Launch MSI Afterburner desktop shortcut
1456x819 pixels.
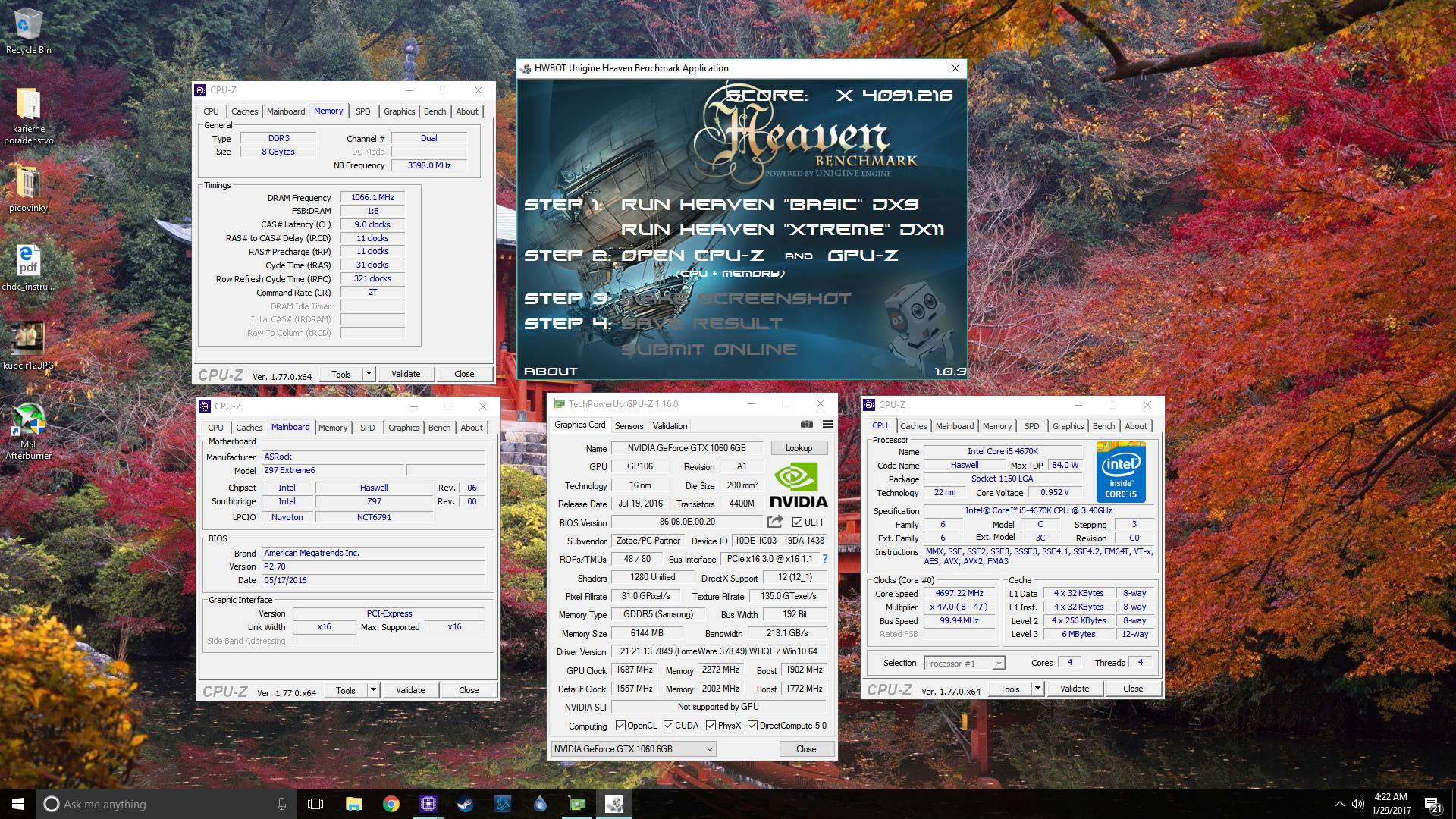click(x=28, y=431)
